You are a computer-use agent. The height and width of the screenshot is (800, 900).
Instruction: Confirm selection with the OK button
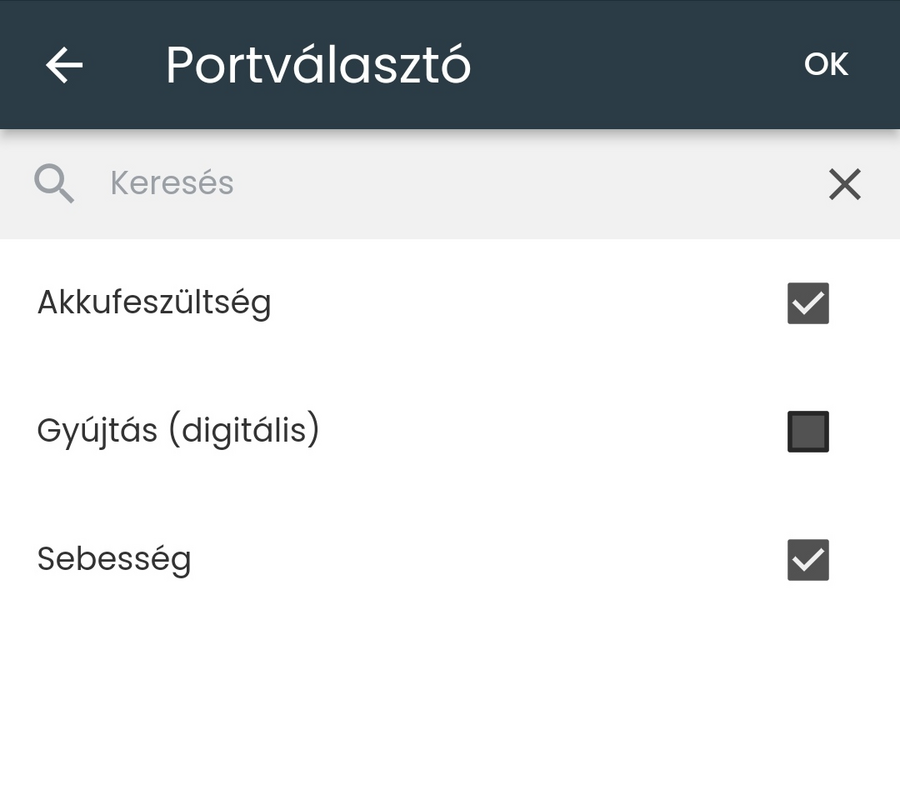825,63
